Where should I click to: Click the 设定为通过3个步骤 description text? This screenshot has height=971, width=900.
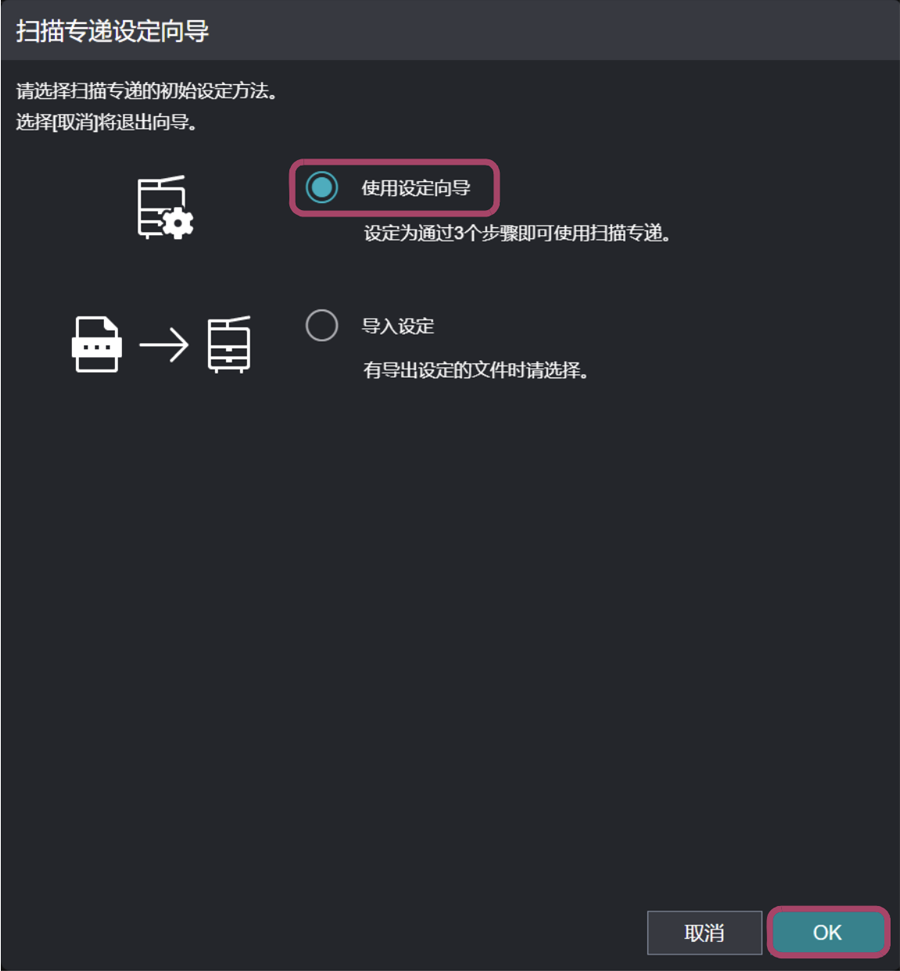(517, 233)
